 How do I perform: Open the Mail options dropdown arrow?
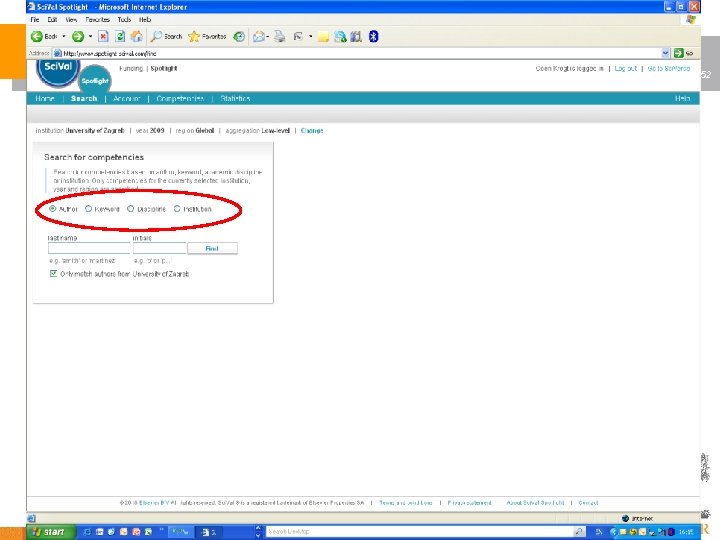[x=268, y=37]
